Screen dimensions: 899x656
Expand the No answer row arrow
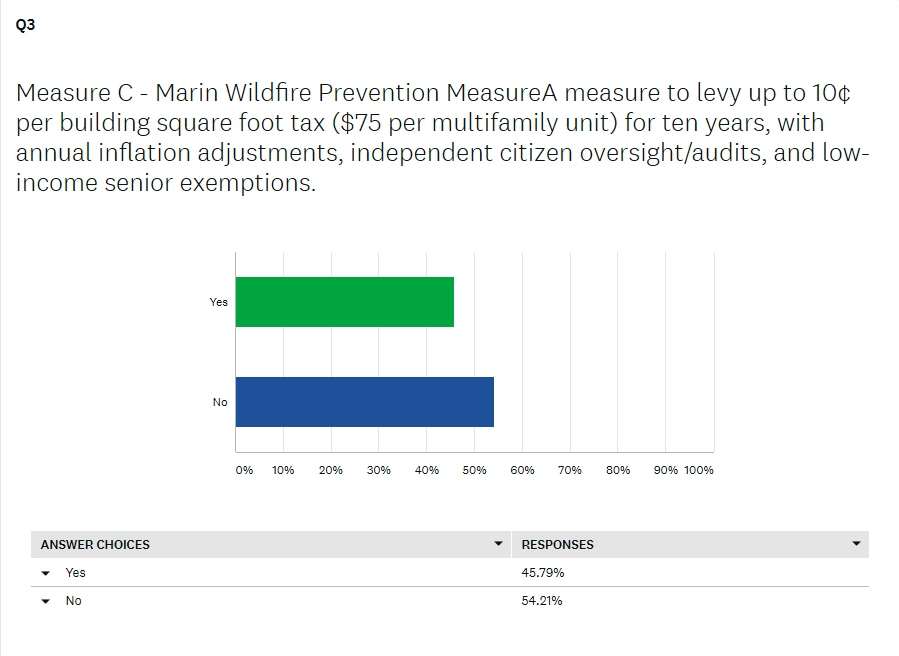(46, 601)
